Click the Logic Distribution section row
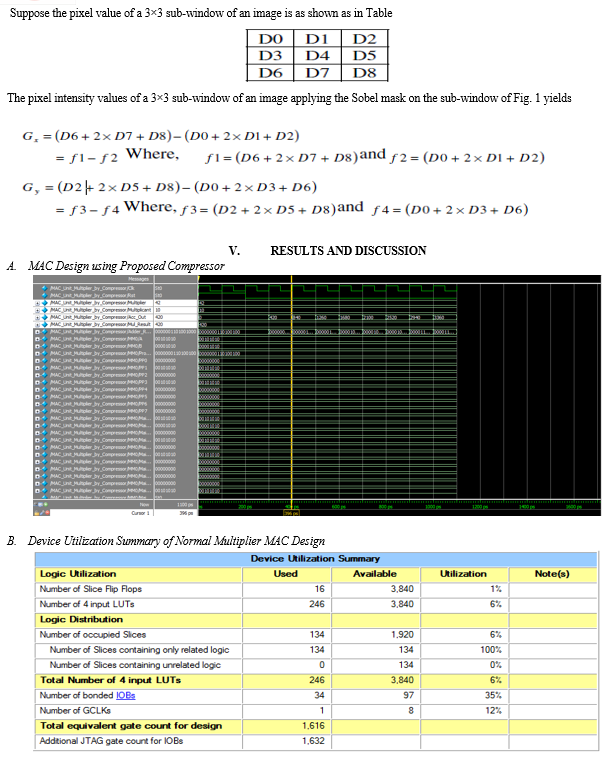The height and width of the screenshot is (761, 614). click(315, 619)
